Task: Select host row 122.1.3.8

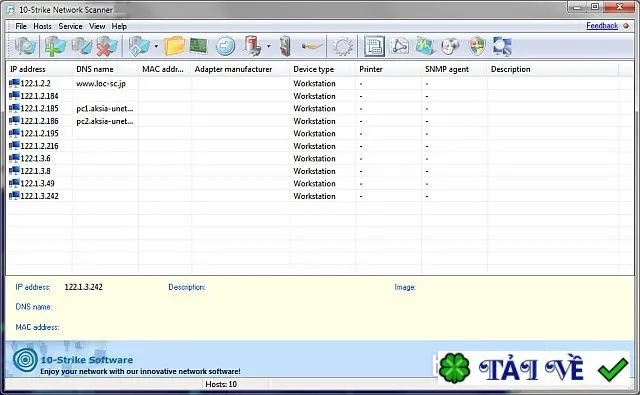Action: click(x=320, y=171)
